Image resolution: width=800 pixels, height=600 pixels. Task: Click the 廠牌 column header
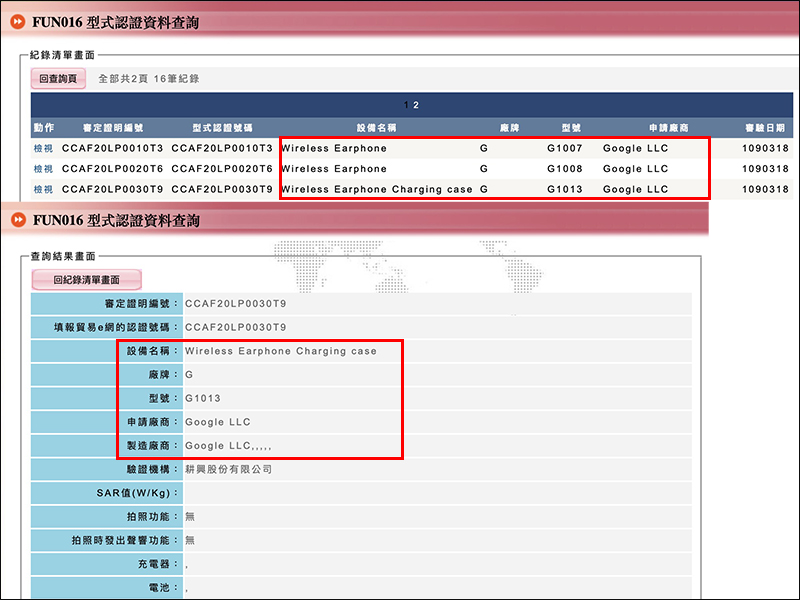[x=510, y=128]
